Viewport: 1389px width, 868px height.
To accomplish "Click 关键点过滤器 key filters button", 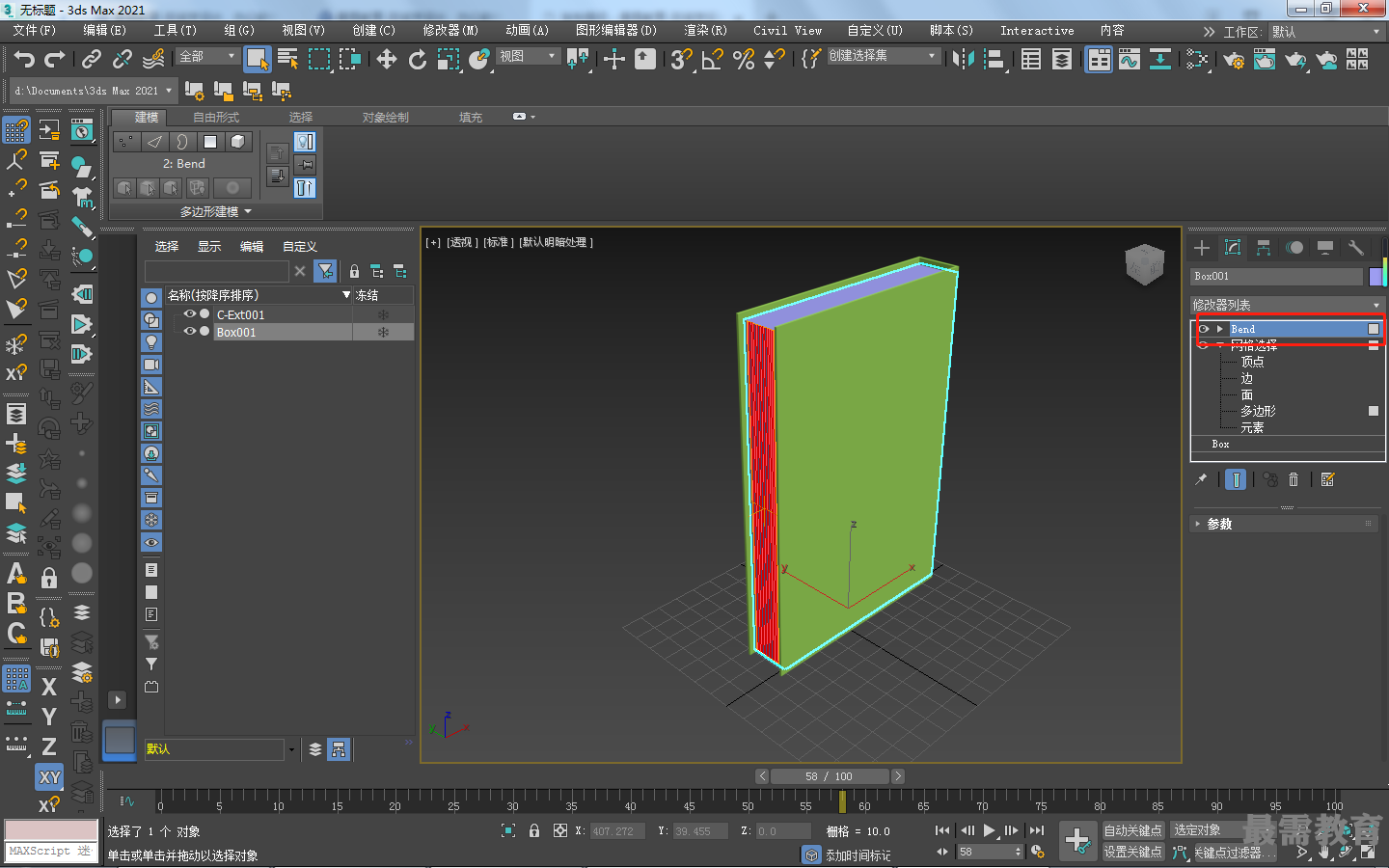I will coord(1235,853).
